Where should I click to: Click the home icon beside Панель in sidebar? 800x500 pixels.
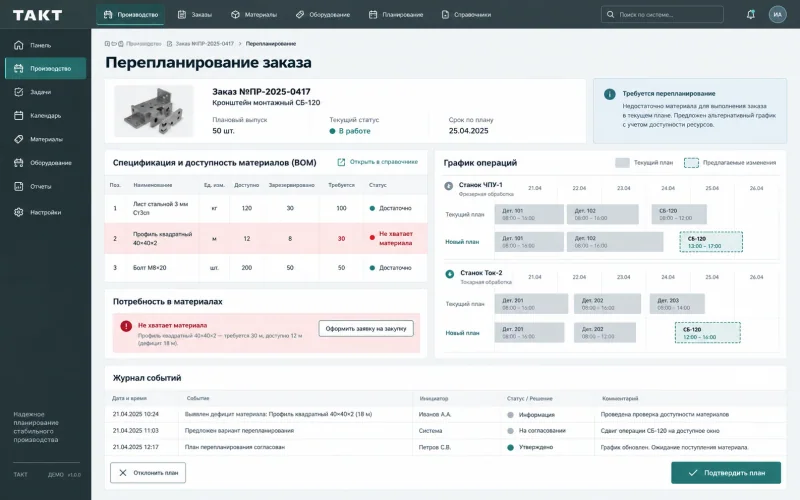pyautogui.click(x=19, y=45)
